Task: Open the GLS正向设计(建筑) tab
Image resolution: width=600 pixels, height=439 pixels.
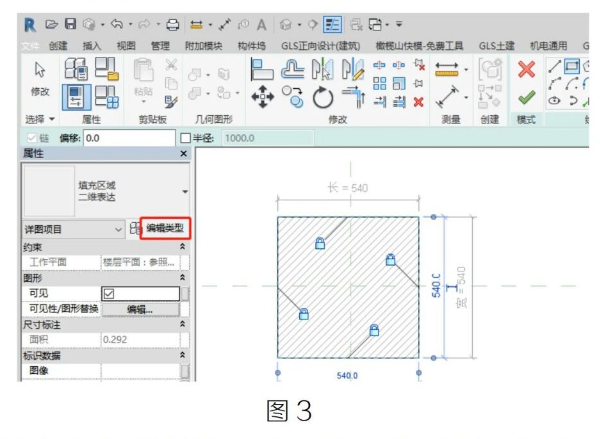Action: [321, 46]
